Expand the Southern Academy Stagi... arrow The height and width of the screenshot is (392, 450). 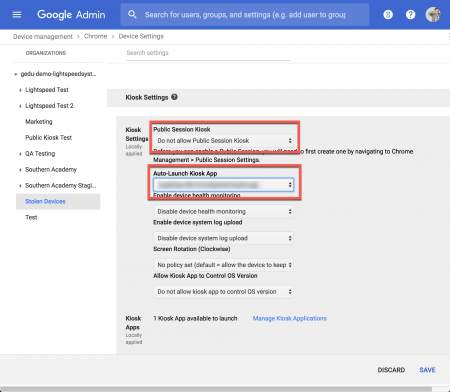(x=20, y=186)
